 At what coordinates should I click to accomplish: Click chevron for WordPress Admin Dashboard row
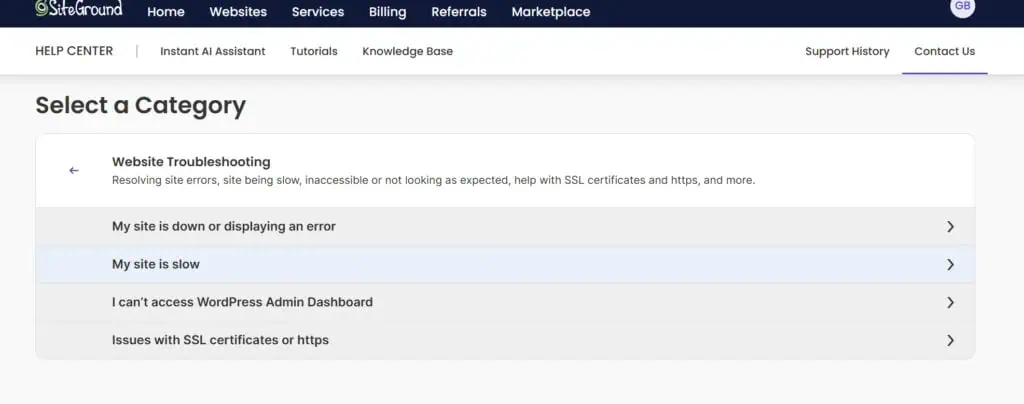tap(950, 303)
